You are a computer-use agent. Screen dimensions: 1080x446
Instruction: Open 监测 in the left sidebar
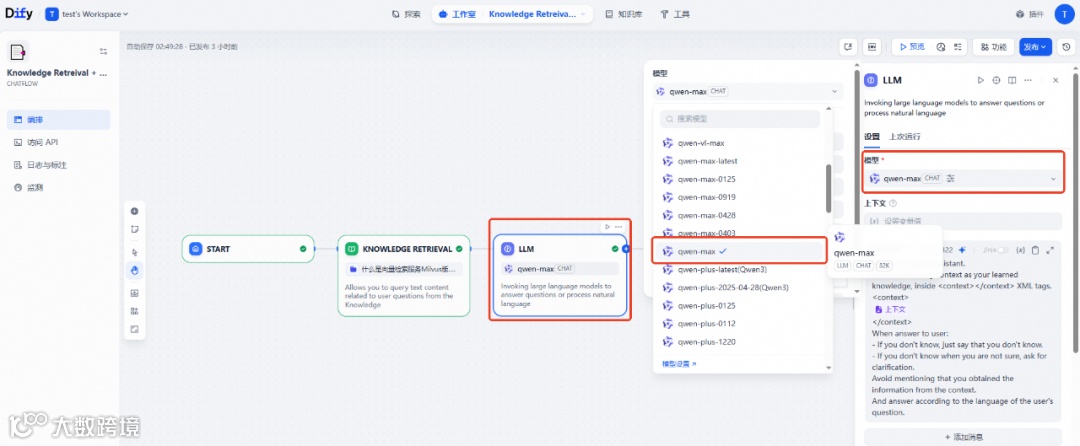pos(59,188)
